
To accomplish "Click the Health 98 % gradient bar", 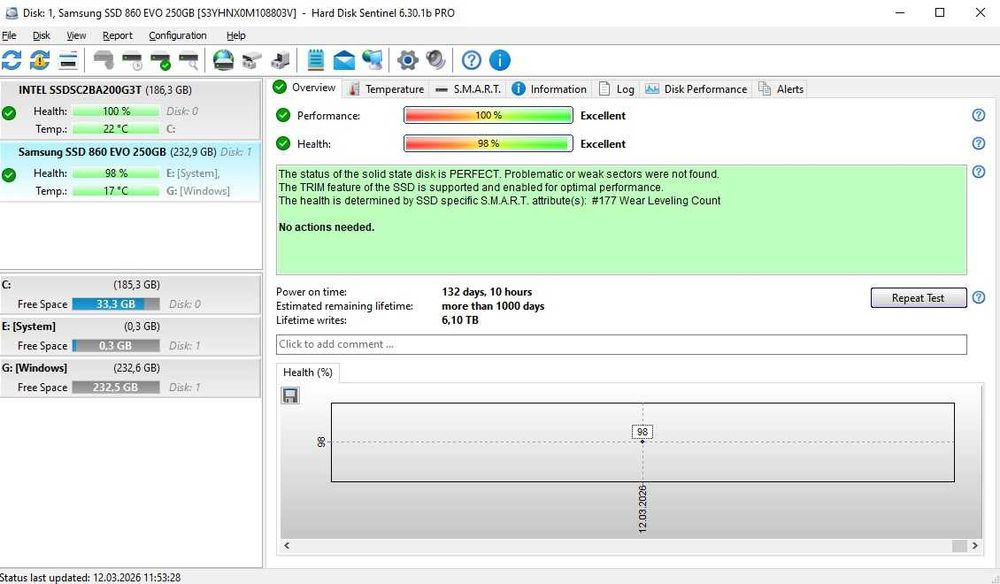I will point(489,143).
